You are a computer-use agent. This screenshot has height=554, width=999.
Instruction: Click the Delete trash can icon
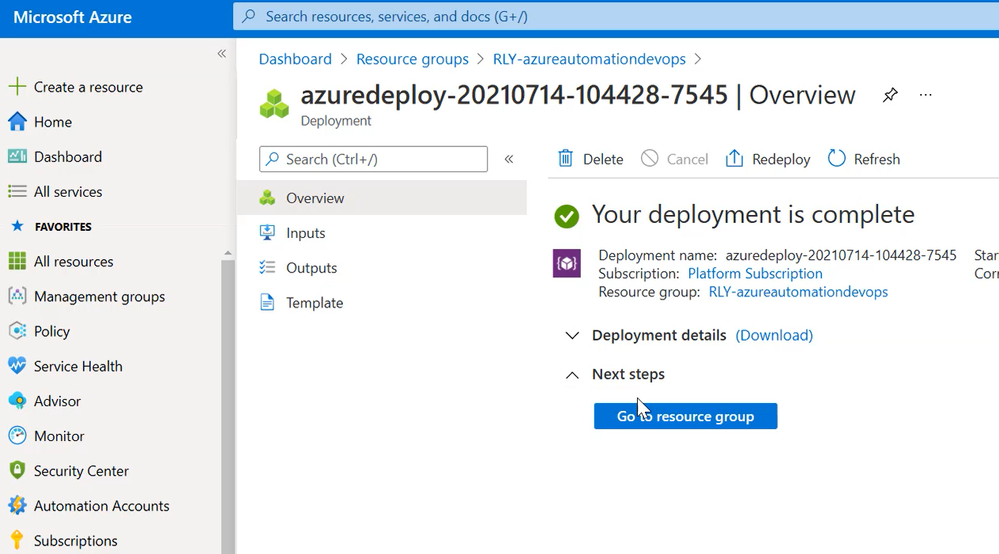pos(566,159)
